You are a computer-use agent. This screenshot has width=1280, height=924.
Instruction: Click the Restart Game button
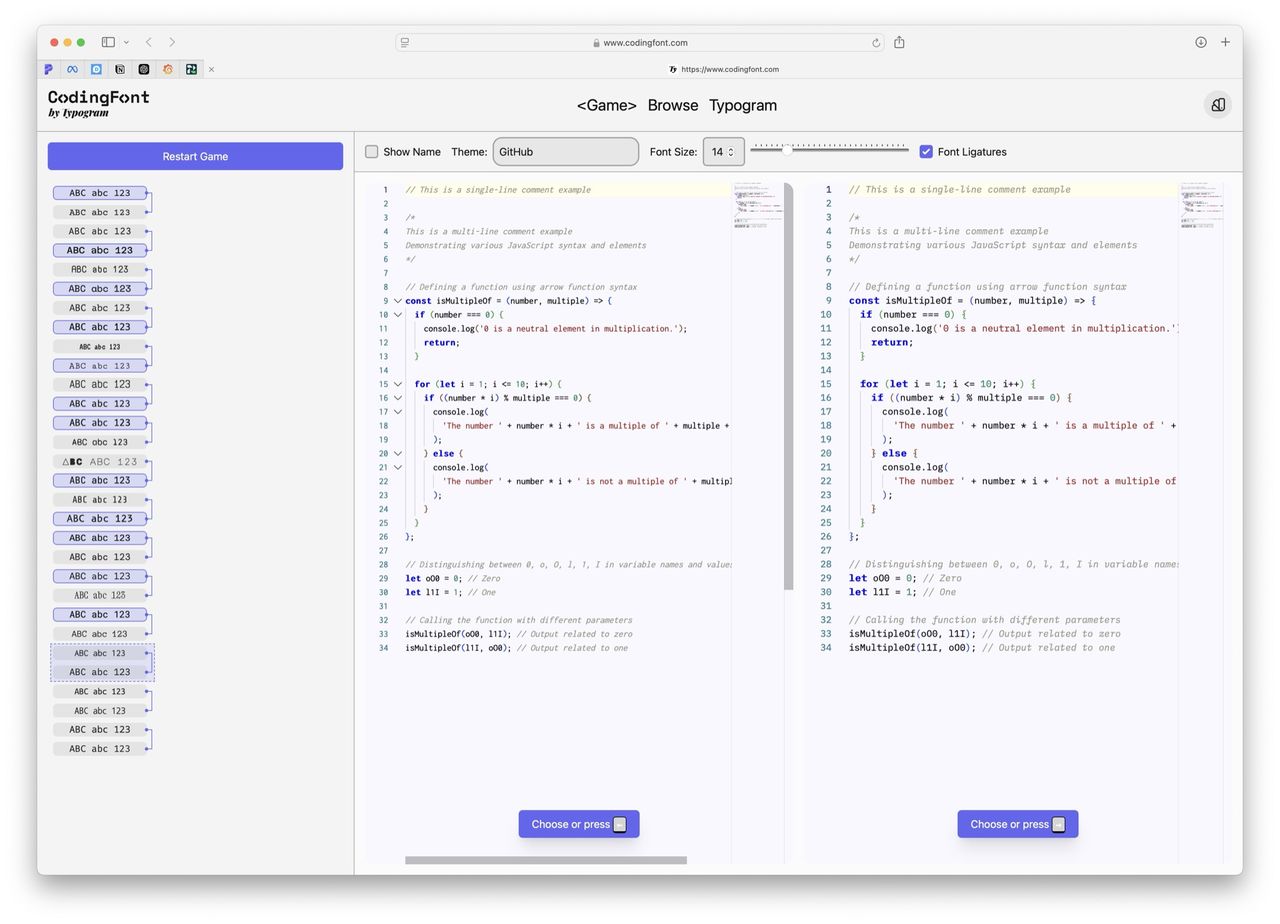195,156
